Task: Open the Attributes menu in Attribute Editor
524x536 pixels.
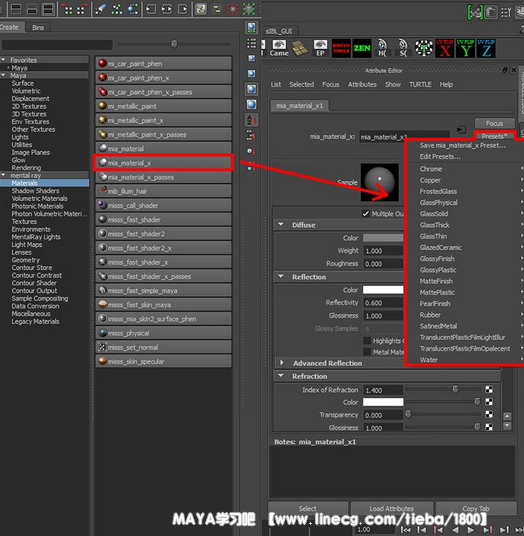Action: (362, 84)
